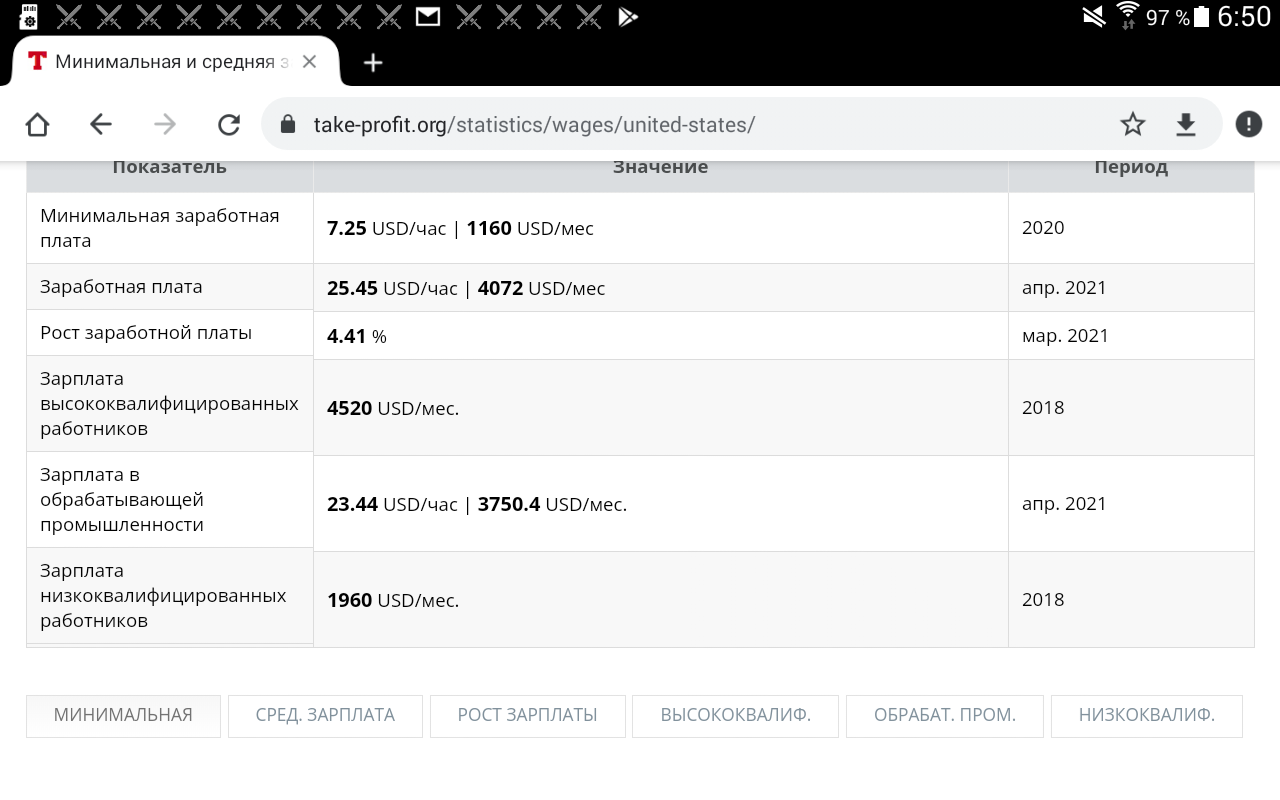Switch to the СРЕД. ЗАРПЛАТА tab
The width and height of the screenshot is (1280, 800).
[x=325, y=715]
